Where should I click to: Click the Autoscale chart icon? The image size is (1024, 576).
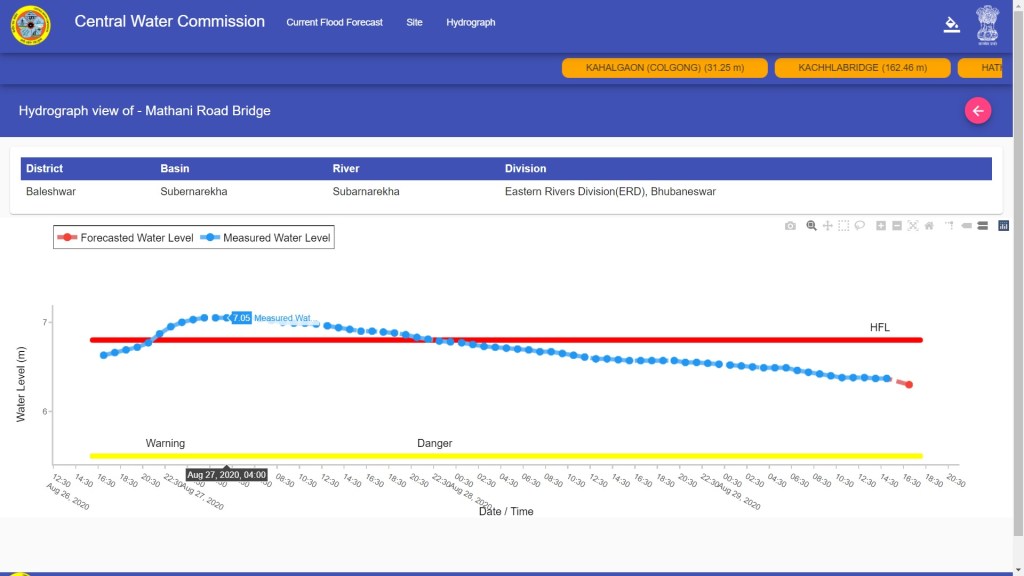click(913, 226)
